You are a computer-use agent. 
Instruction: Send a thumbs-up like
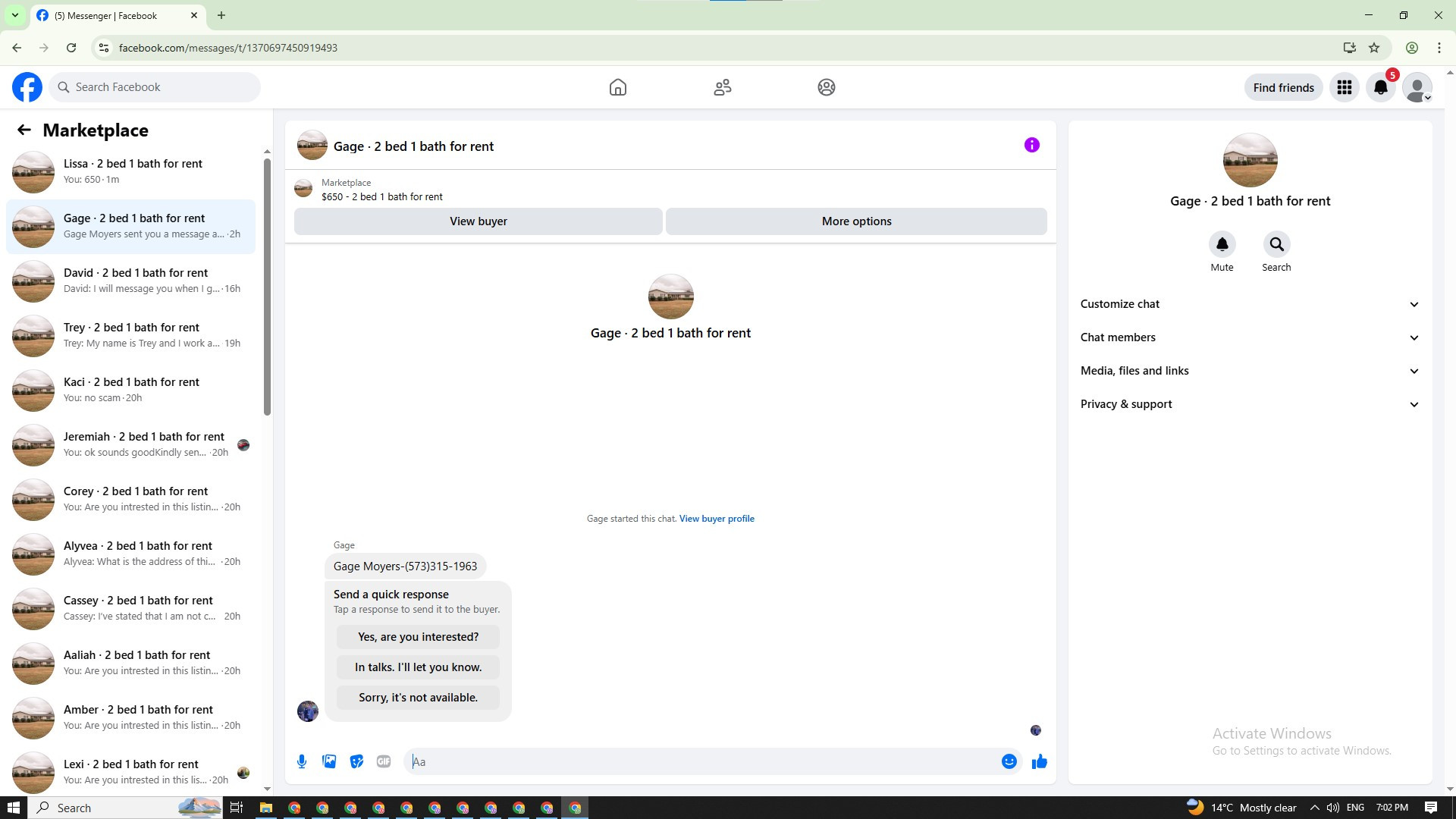tap(1039, 761)
